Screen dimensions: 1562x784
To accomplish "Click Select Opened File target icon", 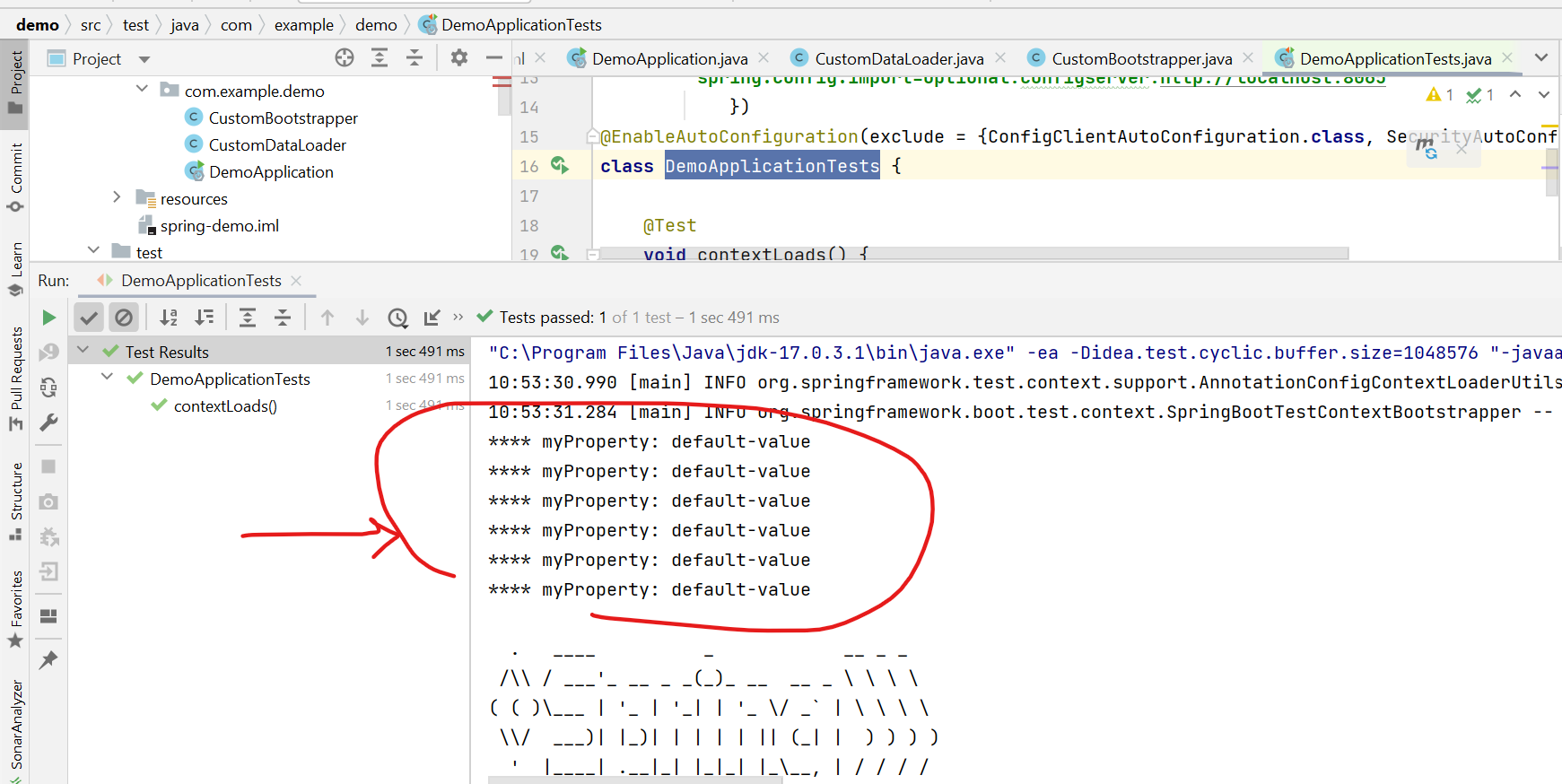I will coord(345,58).
